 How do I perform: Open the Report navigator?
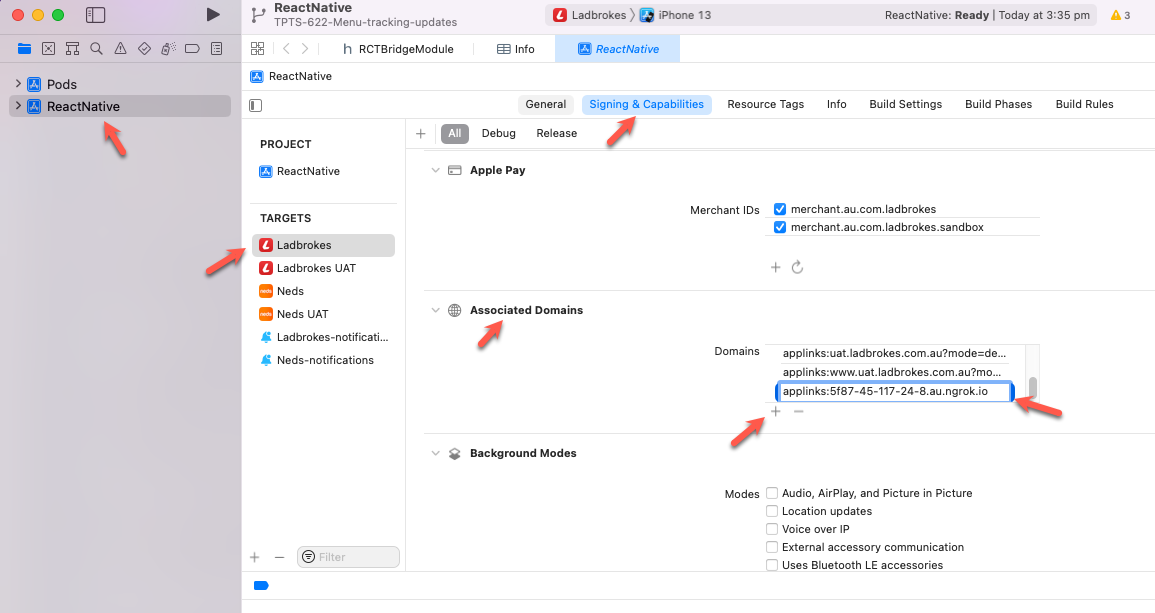pos(217,49)
